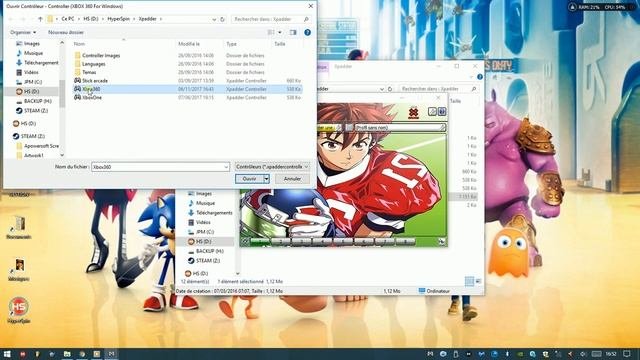
Task: Click the Ouvrir button
Action: click(249, 179)
